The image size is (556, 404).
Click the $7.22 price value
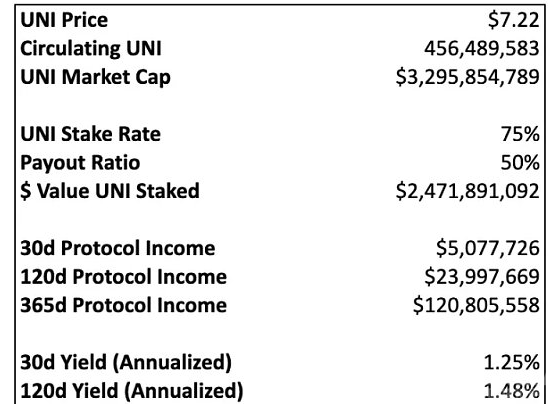click(513, 20)
